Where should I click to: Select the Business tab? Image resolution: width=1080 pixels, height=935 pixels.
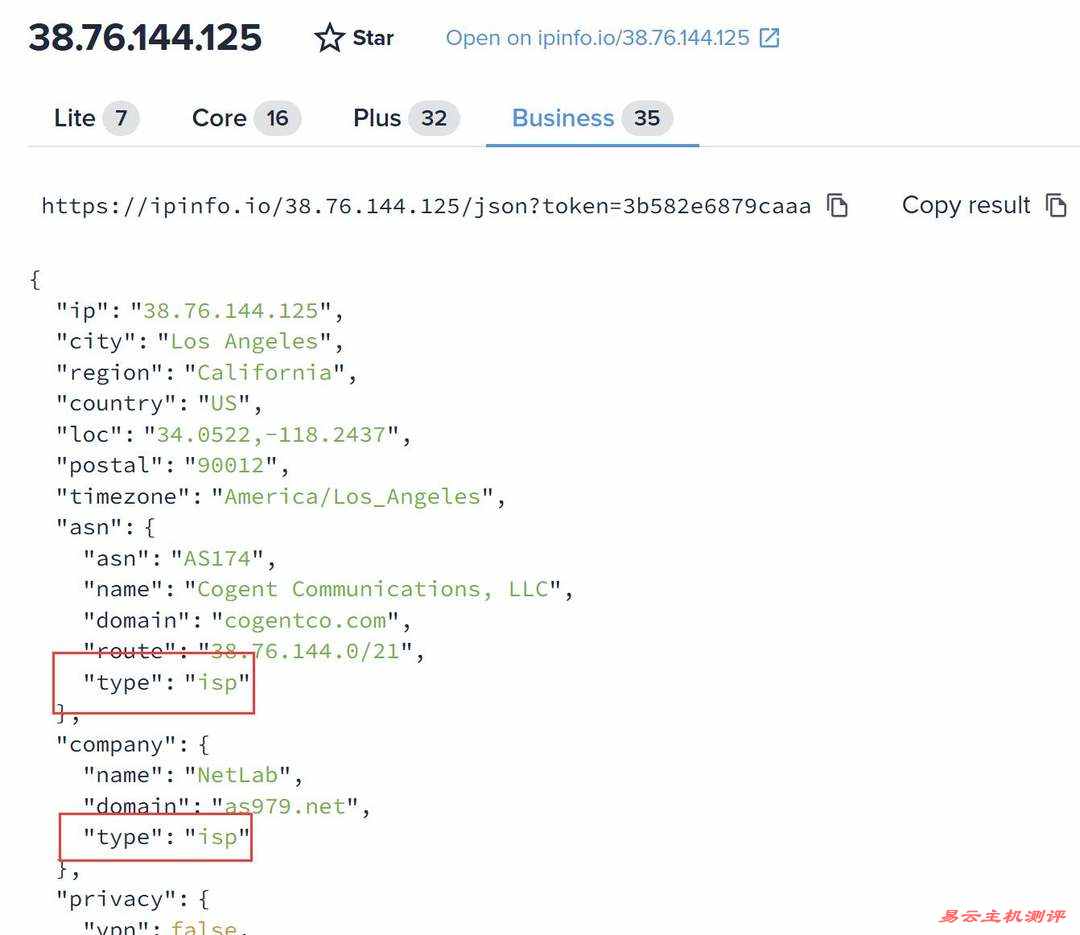click(563, 118)
